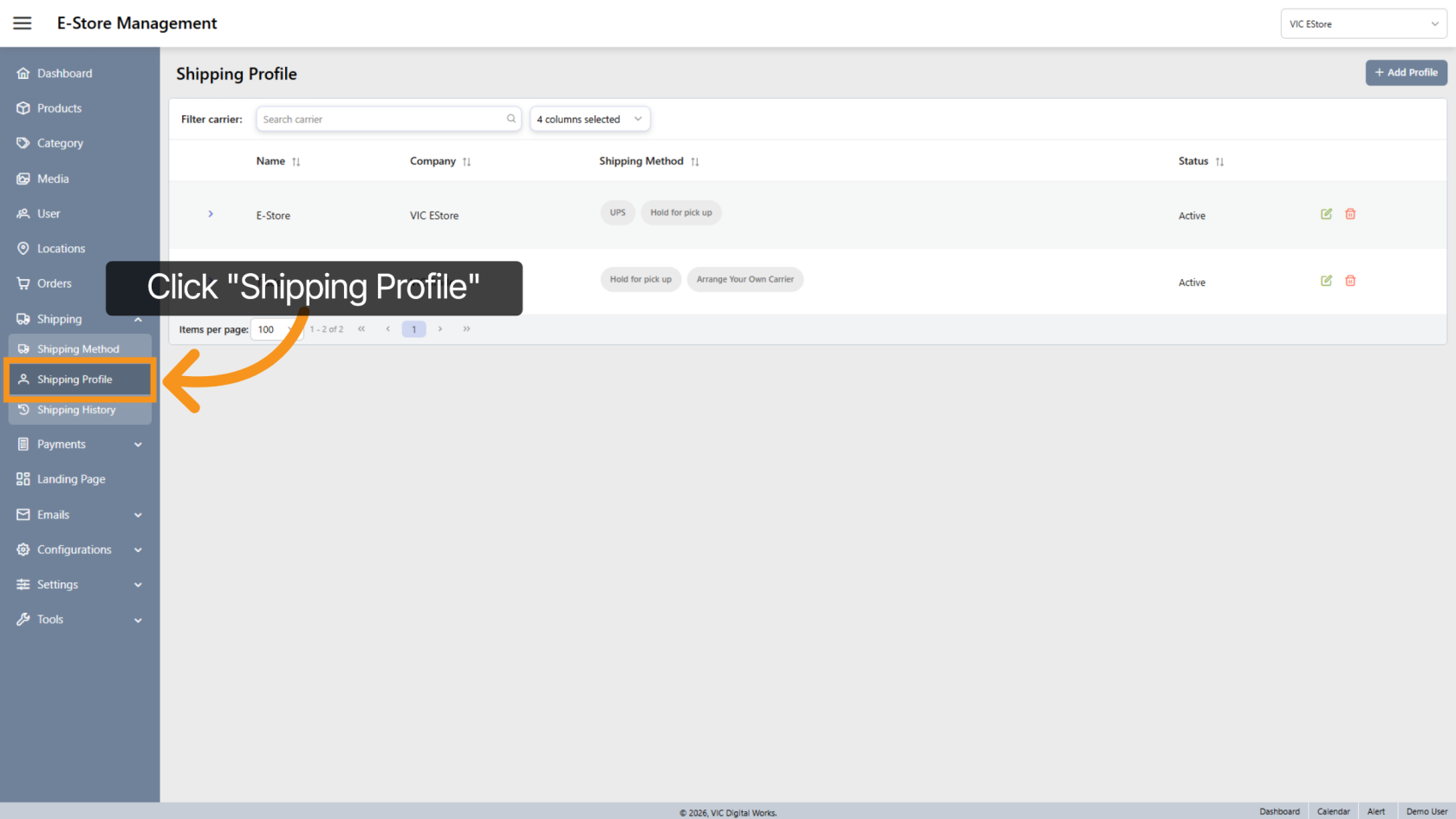The width and height of the screenshot is (1456, 819).
Task: Click the hamburger menu icon
Action: (x=23, y=23)
